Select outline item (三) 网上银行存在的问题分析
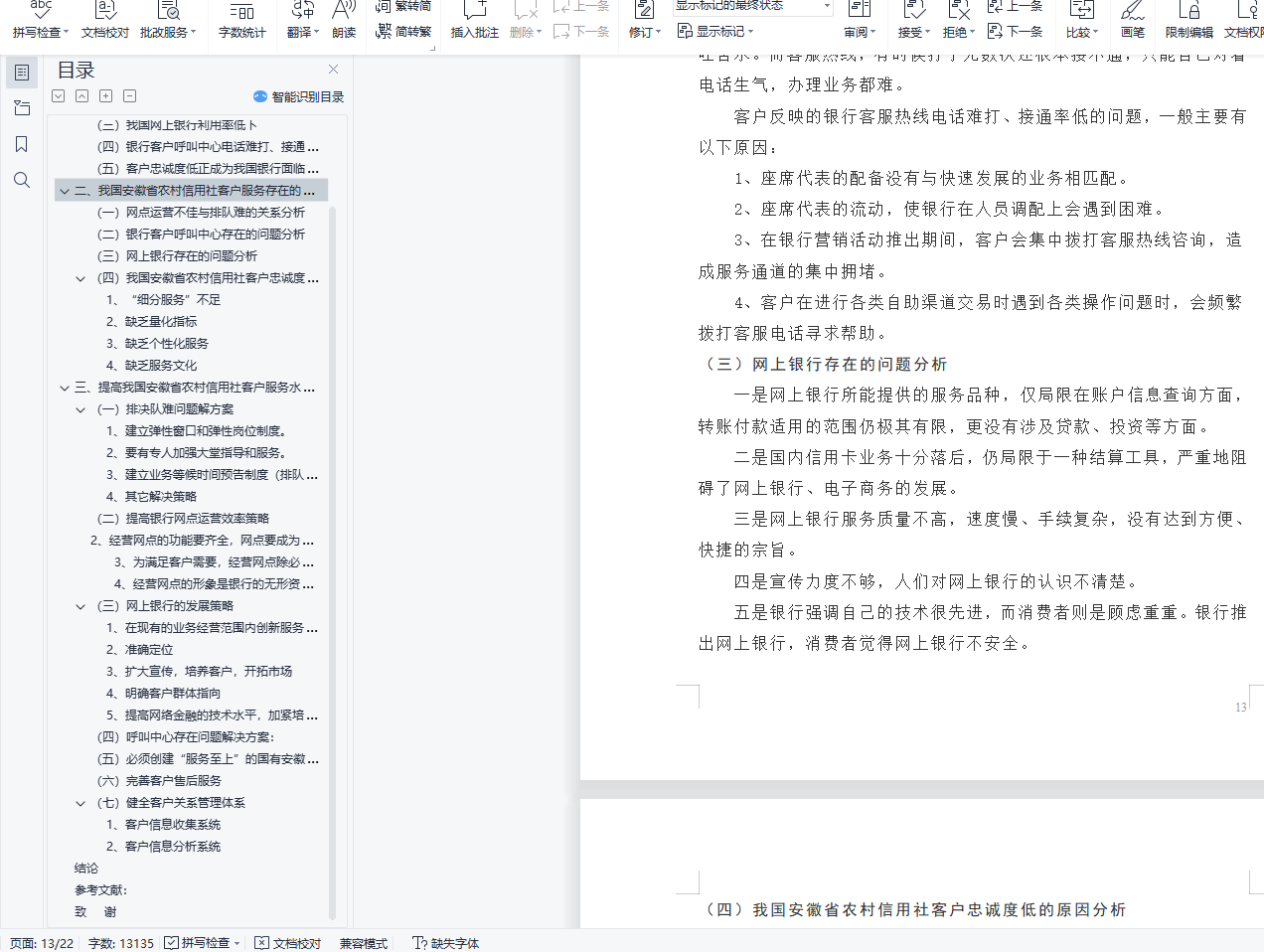This screenshot has width=1264, height=952. [x=177, y=256]
